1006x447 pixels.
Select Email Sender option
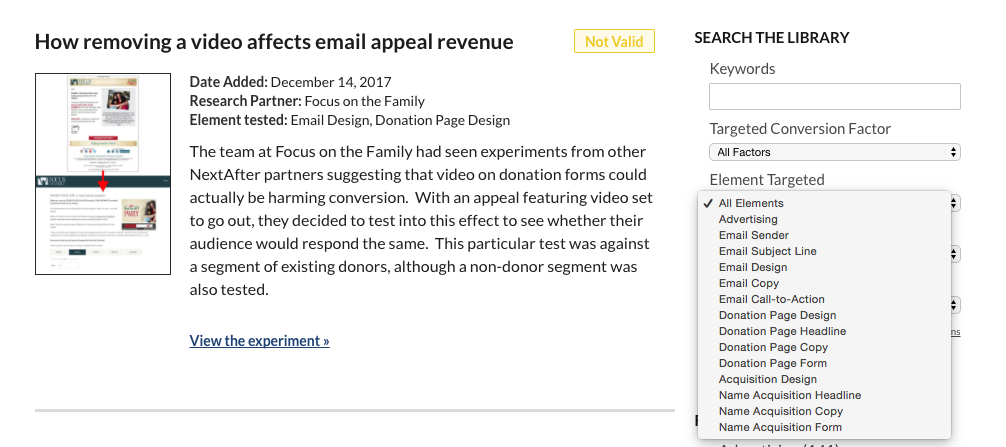tap(824, 235)
